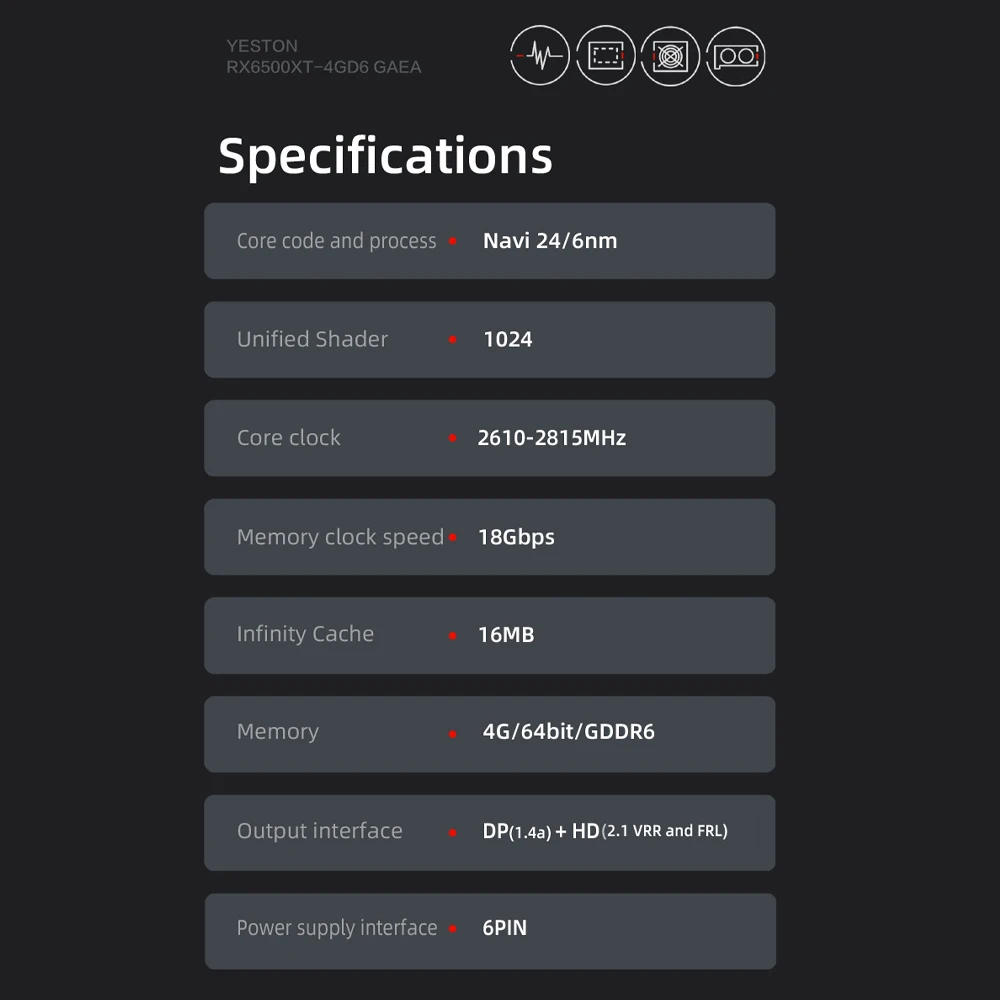Select the 2610-2815MHz core clock value

[x=552, y=438]
